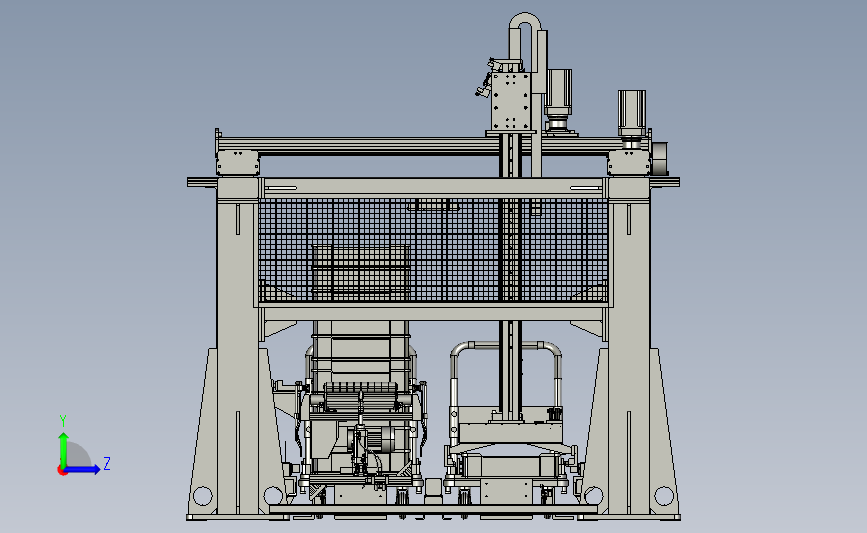Screen dimensions: 867x533
Task: Select the horizontal gantry beam on top
Action: [x=434, y=145]
